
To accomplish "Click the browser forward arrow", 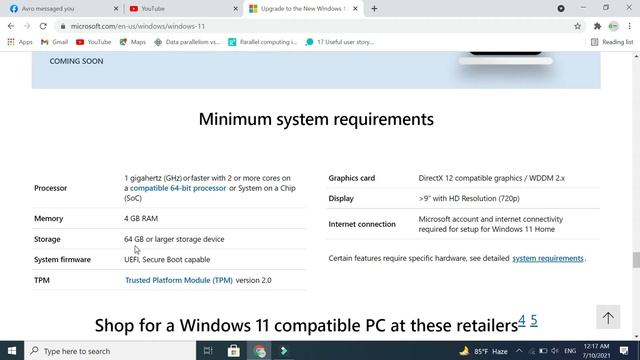I will click(27, 26).
